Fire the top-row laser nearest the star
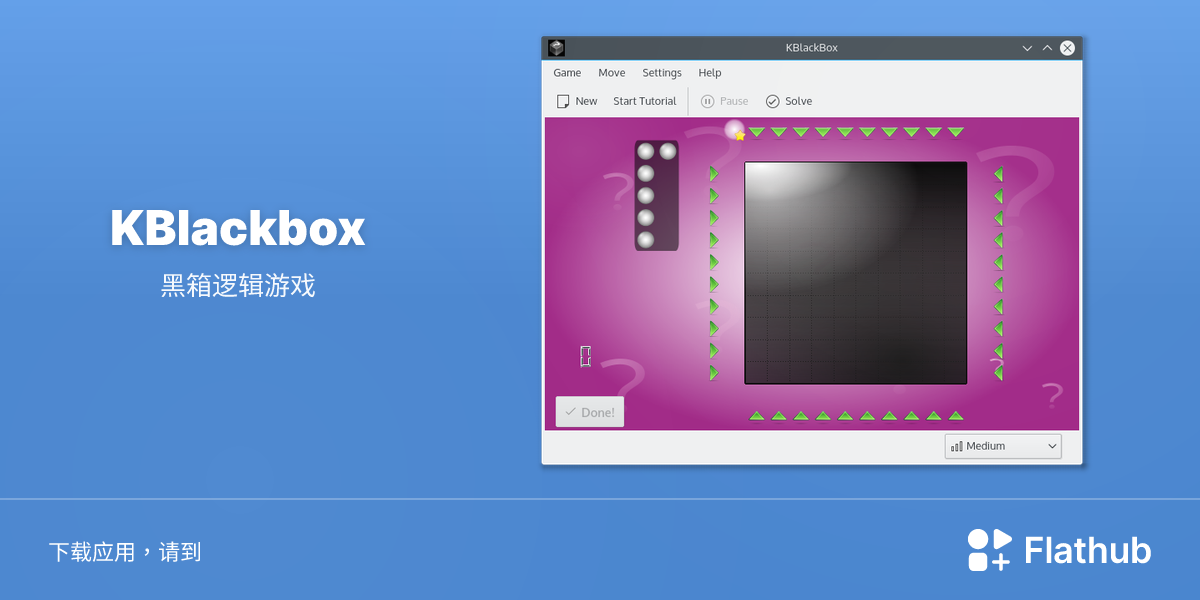 (757, 132)
